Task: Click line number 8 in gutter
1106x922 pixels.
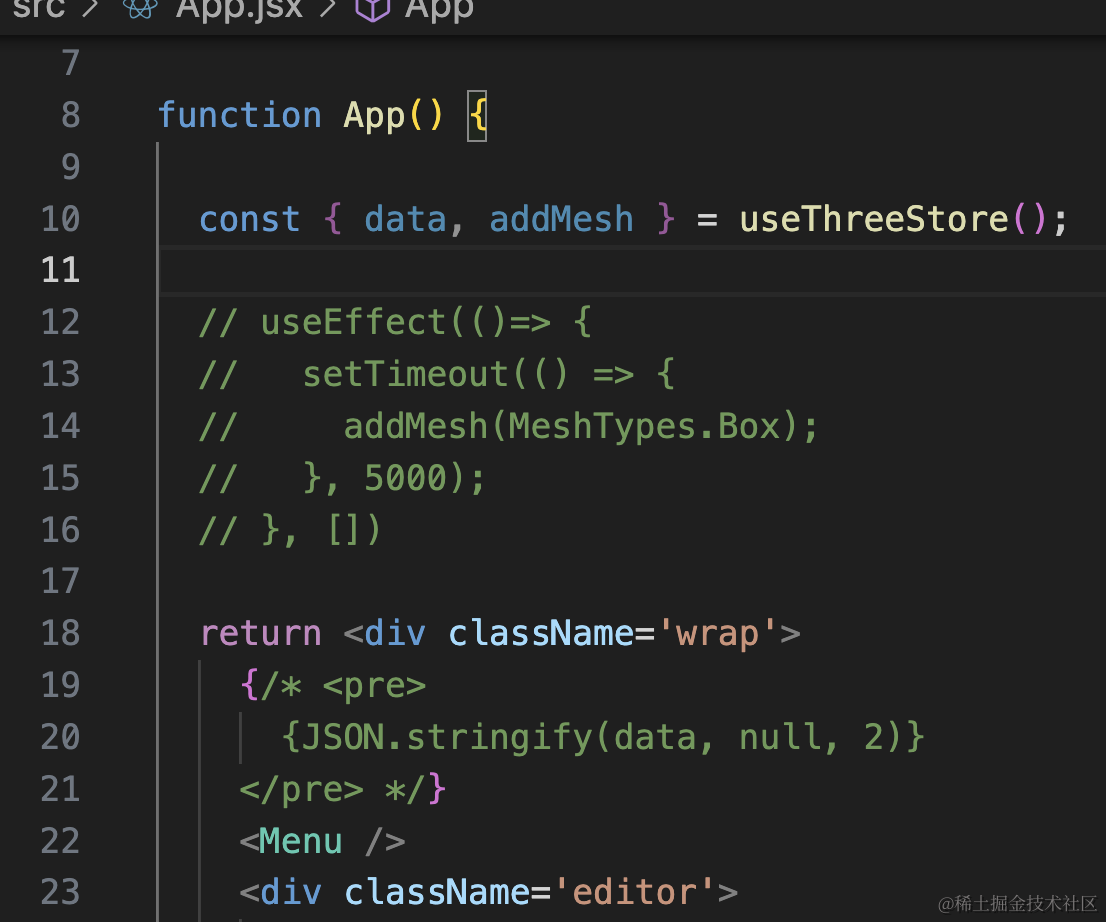Action: pyautogui.click(x=71, y=115)
